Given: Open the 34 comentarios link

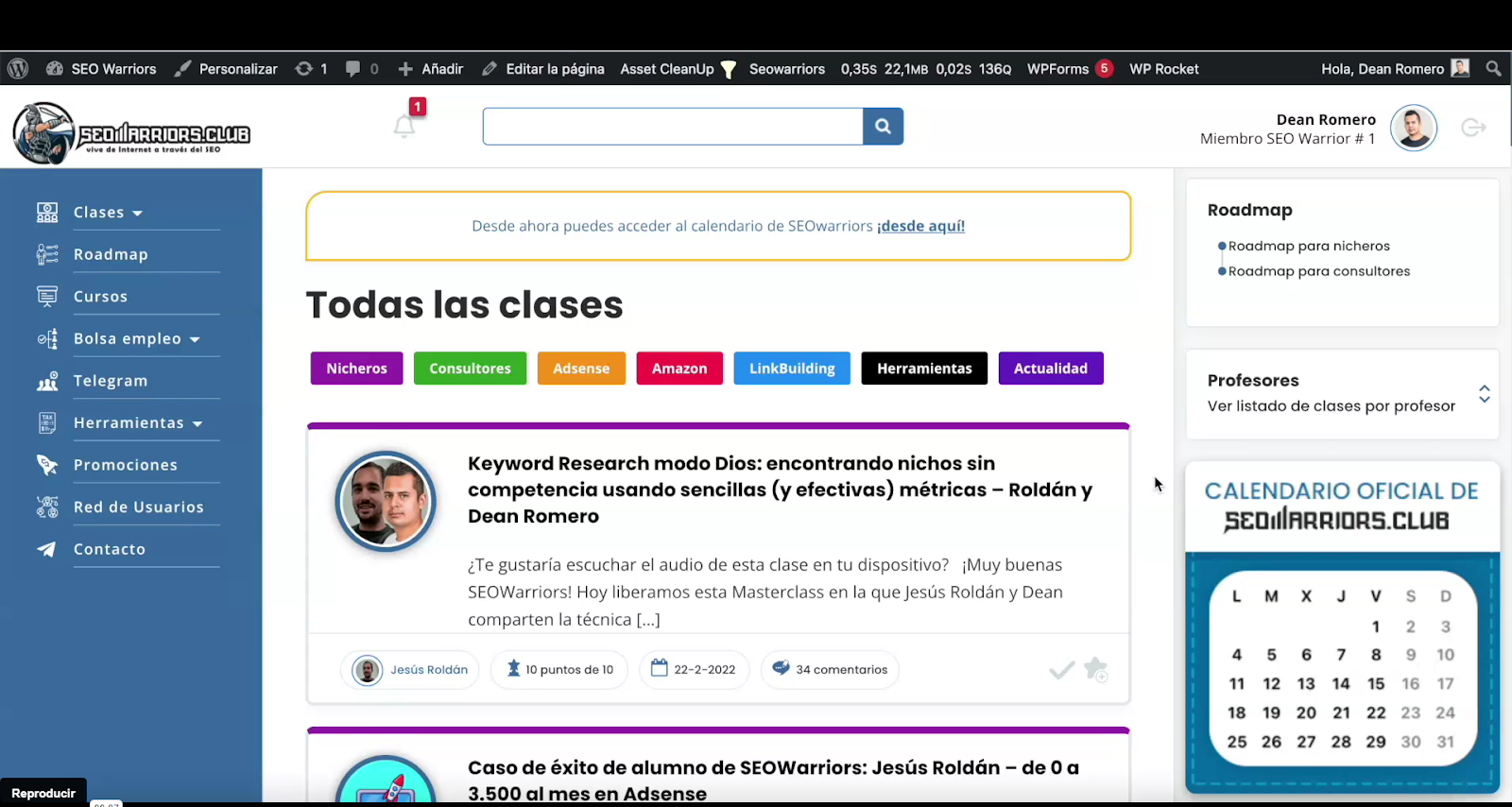Looking at the screenshot, I should (830, 669).
